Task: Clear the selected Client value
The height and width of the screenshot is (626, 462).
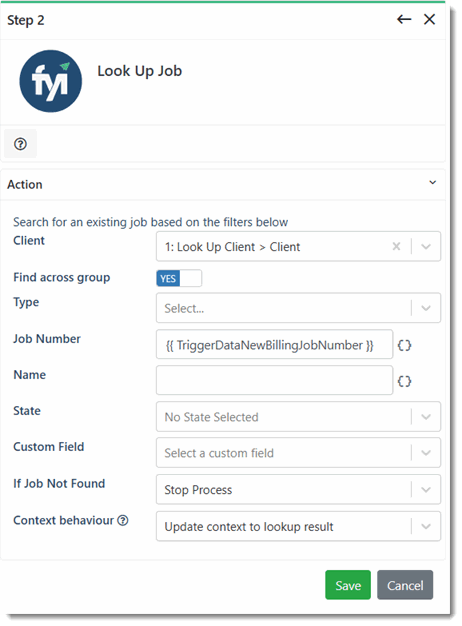Action: (396, 246)
